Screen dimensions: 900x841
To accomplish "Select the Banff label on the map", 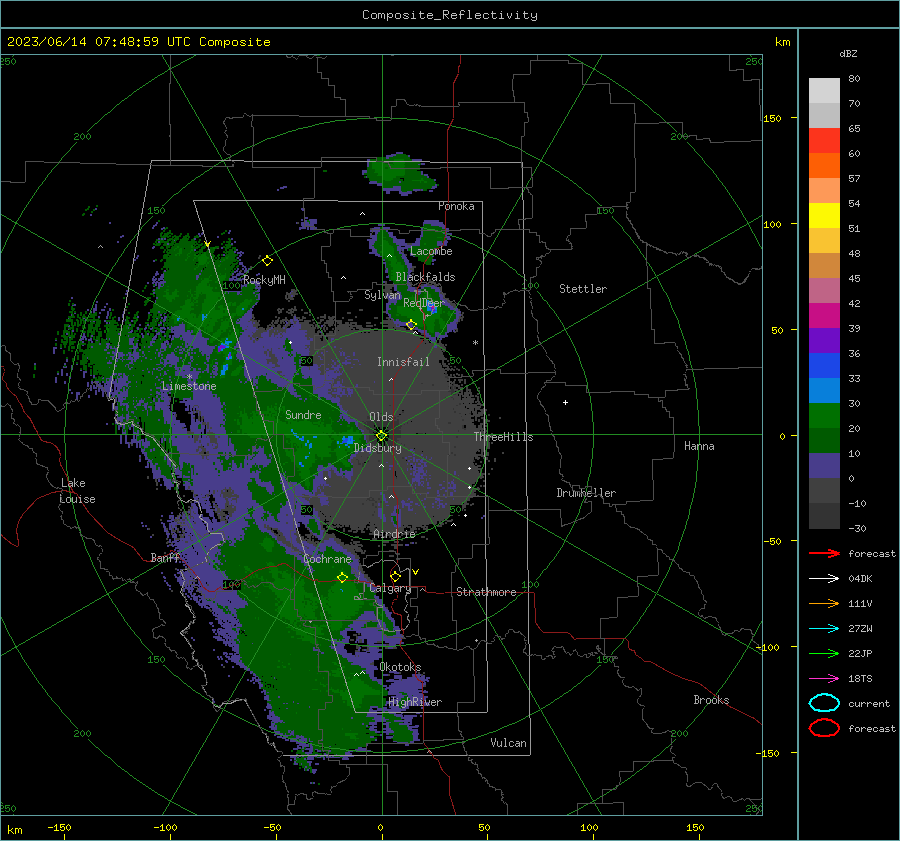I will click(x=165, y=558).
